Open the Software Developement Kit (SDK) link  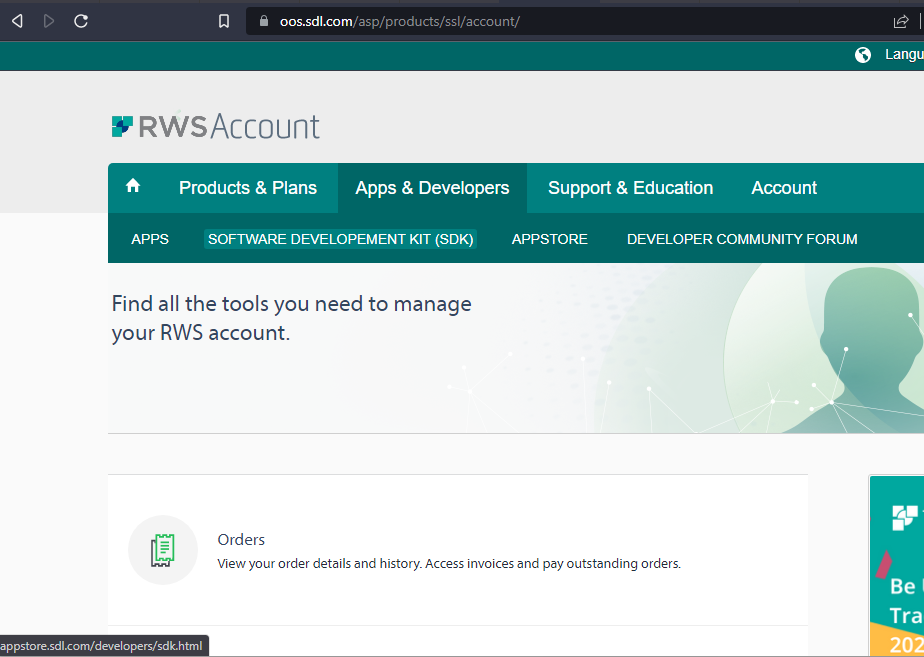tap(340, 239)
